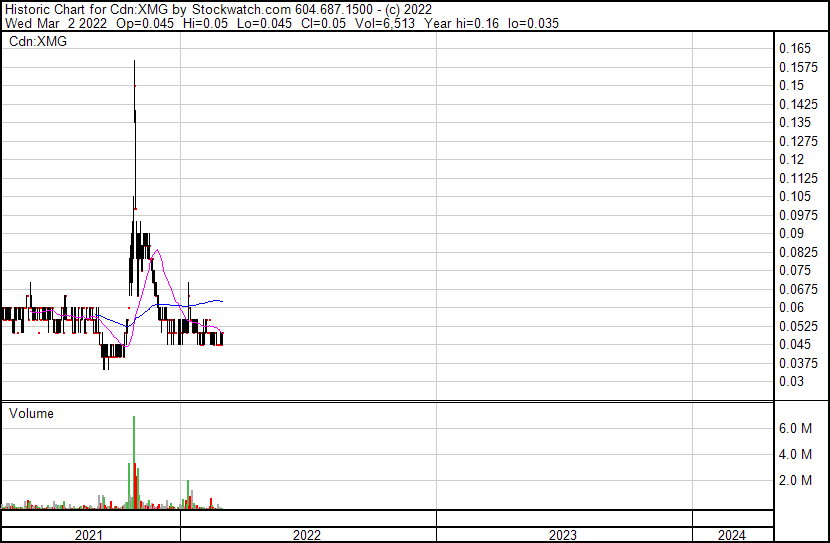Click the 0.09 price axis label
This screenshot has width=830, height=543.
[791, 233]
